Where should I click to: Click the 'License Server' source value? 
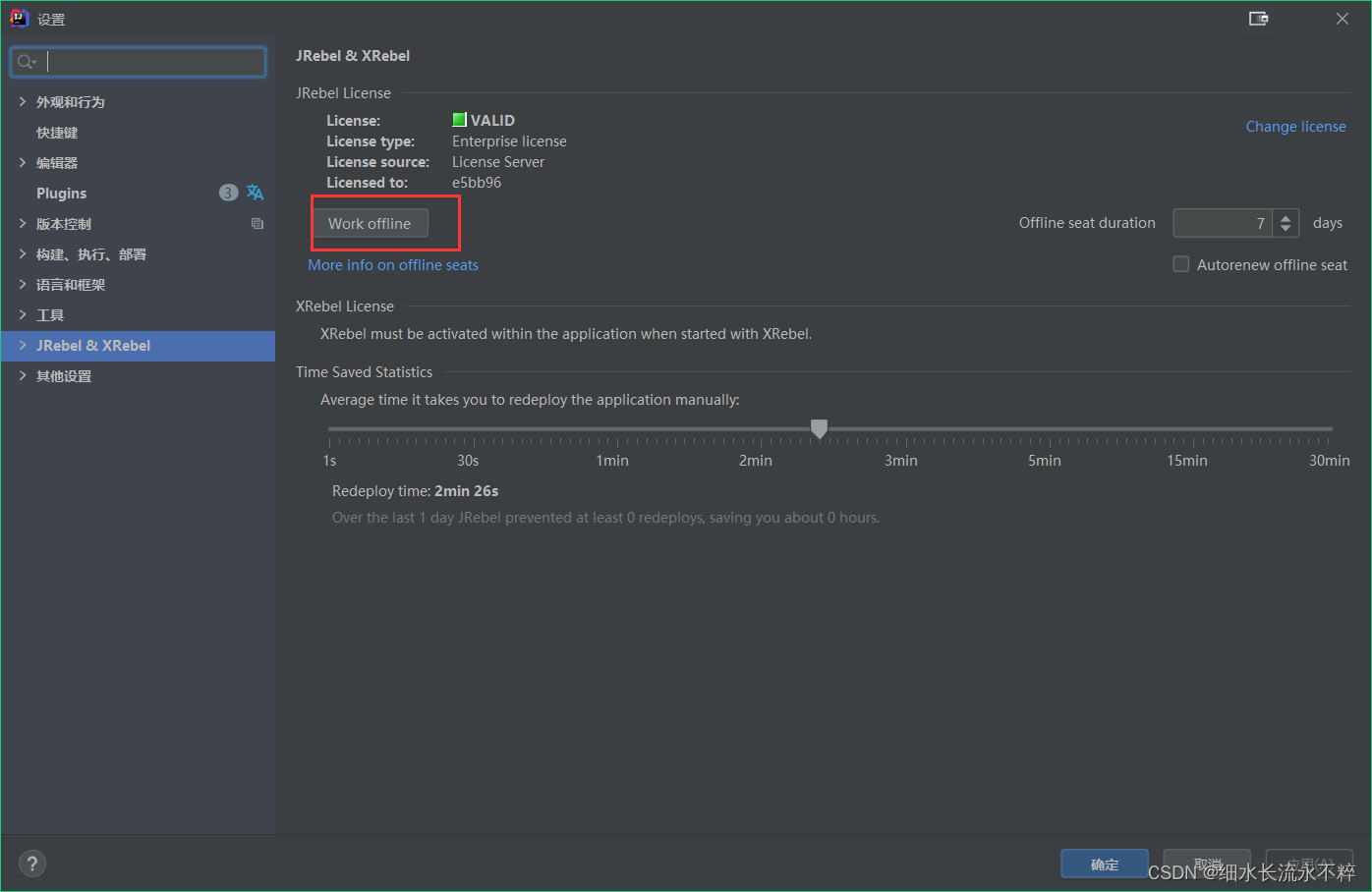click(498, 162)
